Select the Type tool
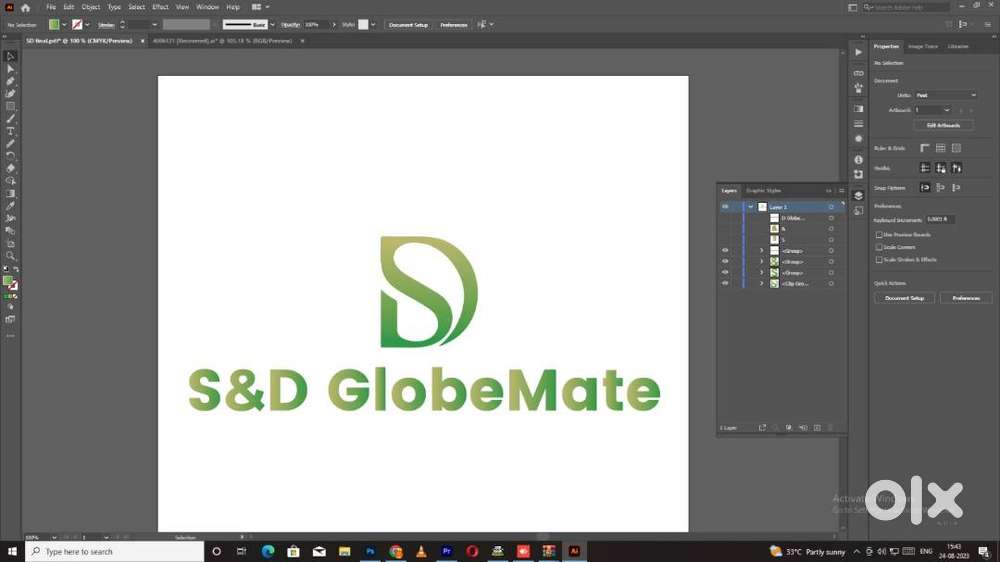The image size is (1000, 562). [x=10, y=131]
